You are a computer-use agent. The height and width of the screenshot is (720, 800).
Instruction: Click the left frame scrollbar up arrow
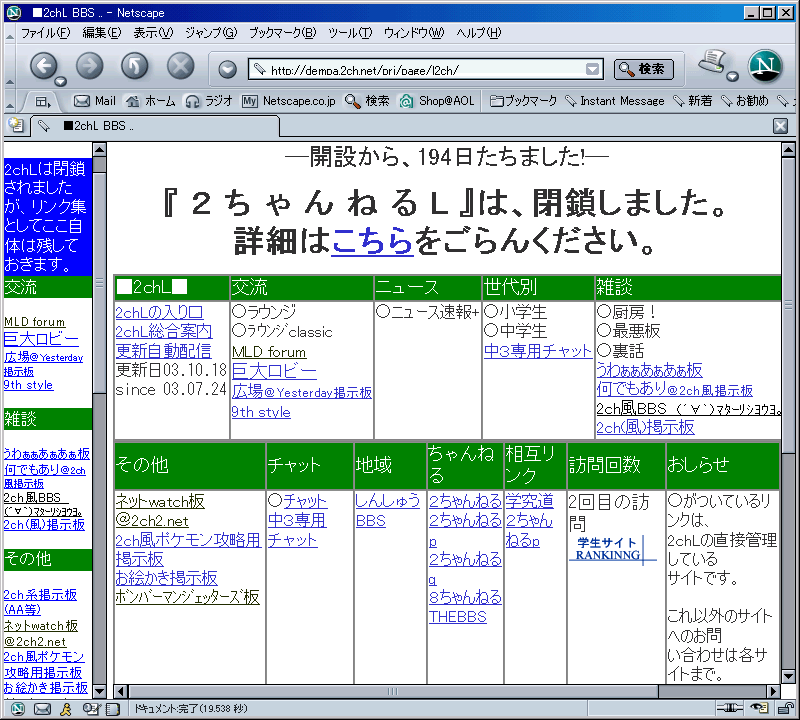pos(99,150)
